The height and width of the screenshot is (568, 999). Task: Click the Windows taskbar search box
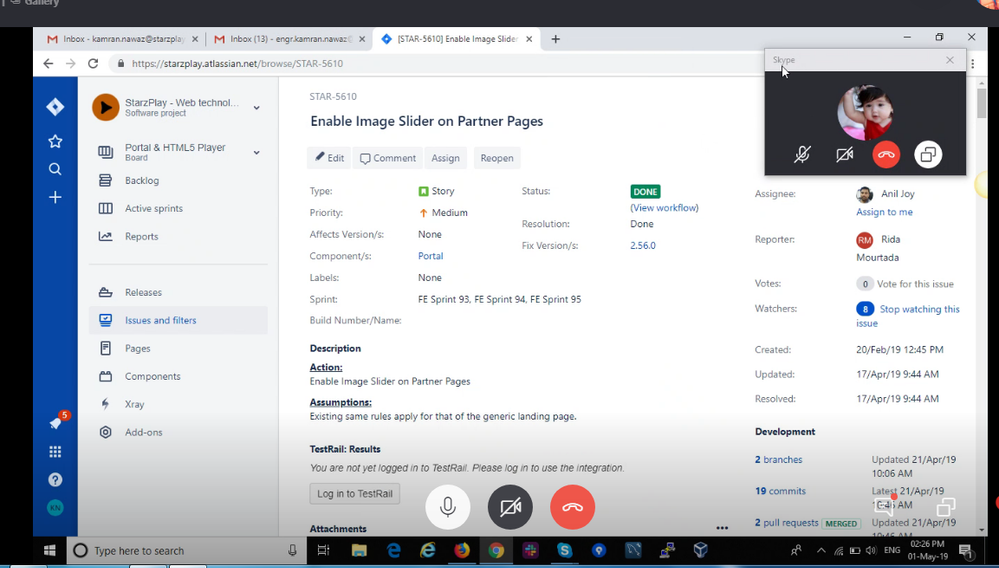185,550
